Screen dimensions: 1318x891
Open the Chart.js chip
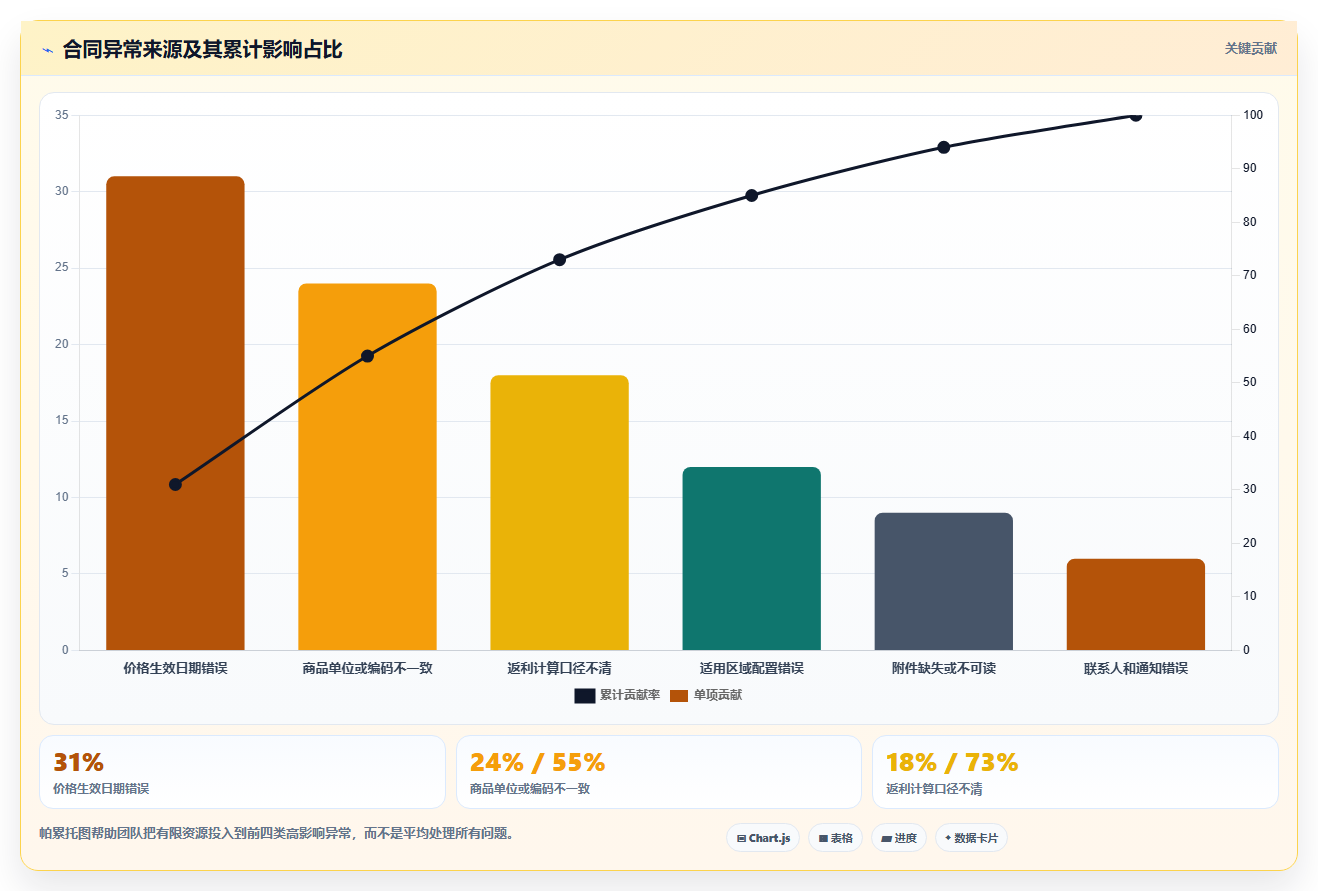pyautogui.click(x=763, y=838)
